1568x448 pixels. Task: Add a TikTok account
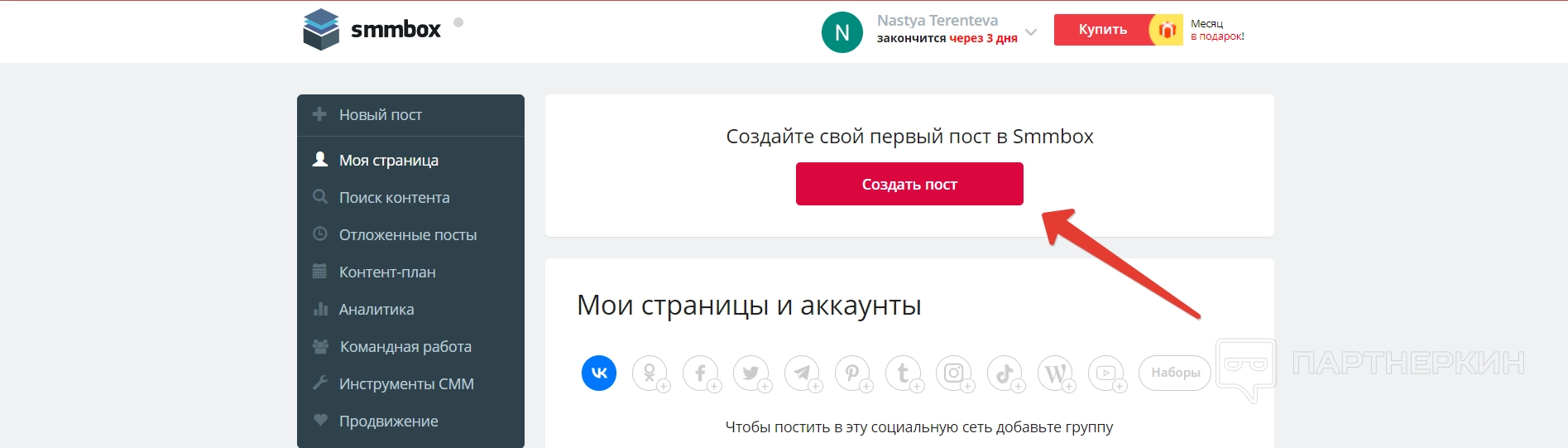[x=1005, y=373]
